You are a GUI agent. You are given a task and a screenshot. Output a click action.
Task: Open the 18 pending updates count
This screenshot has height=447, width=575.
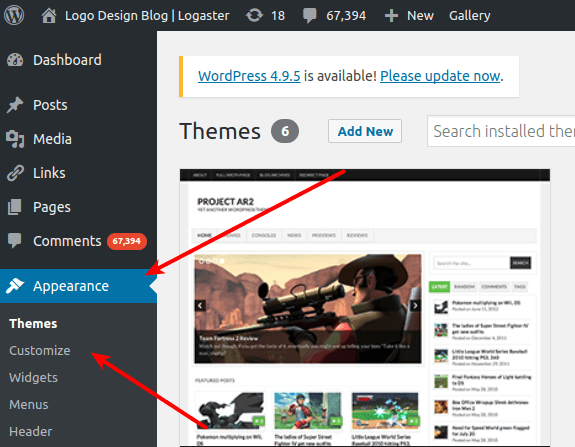click(278, 16)
